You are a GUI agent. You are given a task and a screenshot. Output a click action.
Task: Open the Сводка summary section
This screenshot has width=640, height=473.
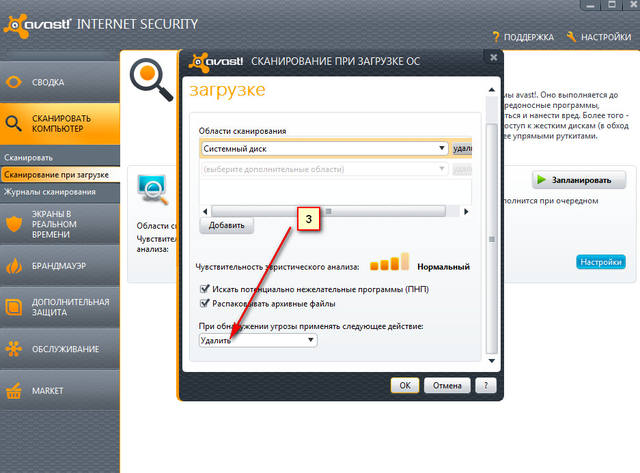60,82
